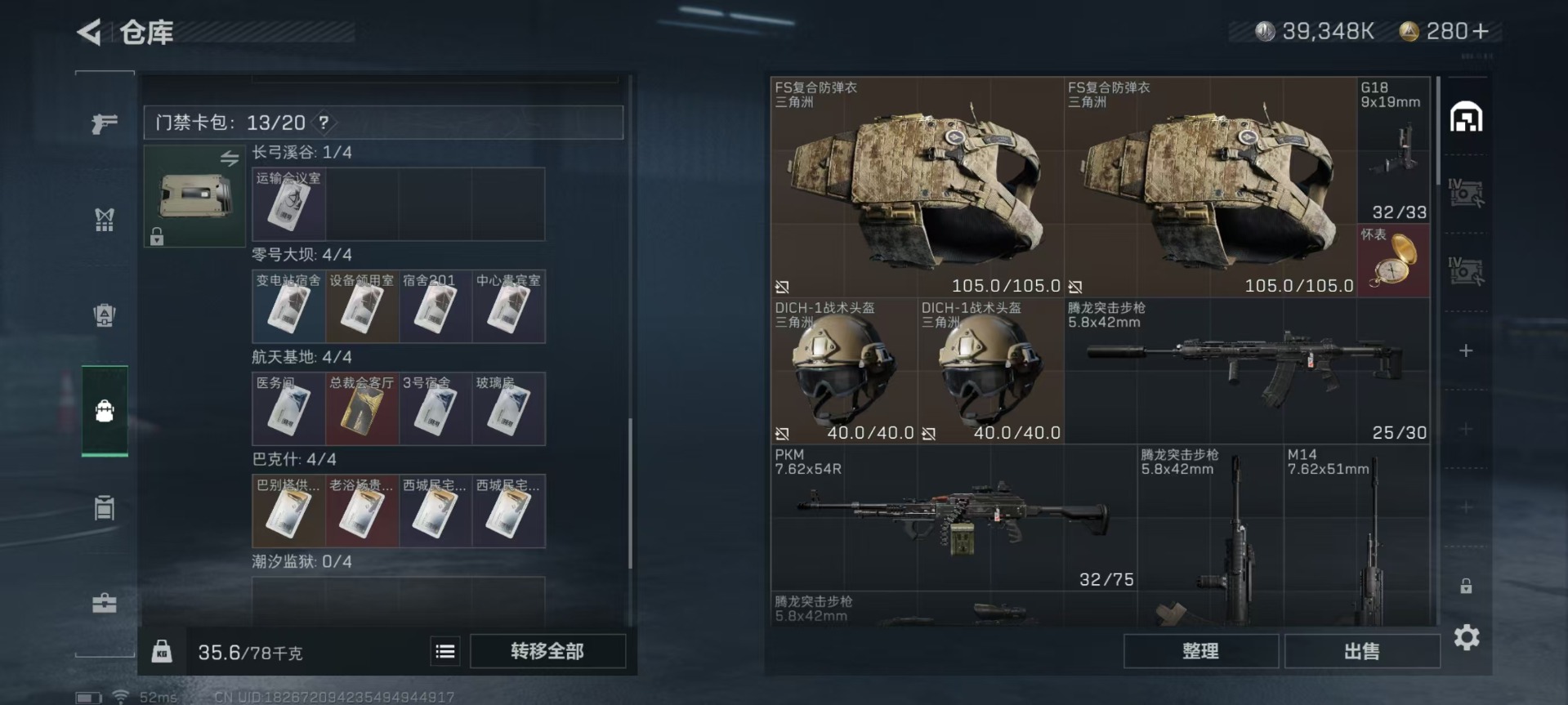This screenshot has width=1568, height=705.
Task: Click the 转移全部 button
Action: [x=547, y=651]
